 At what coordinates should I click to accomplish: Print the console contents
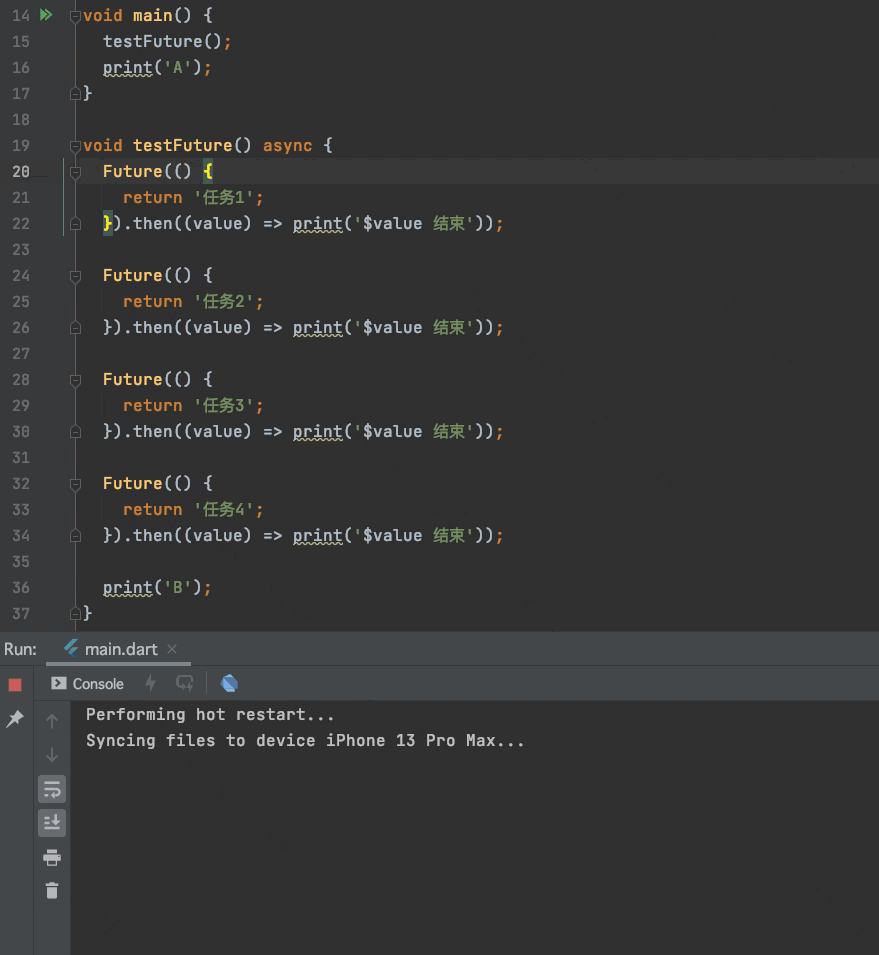point(51,857)
